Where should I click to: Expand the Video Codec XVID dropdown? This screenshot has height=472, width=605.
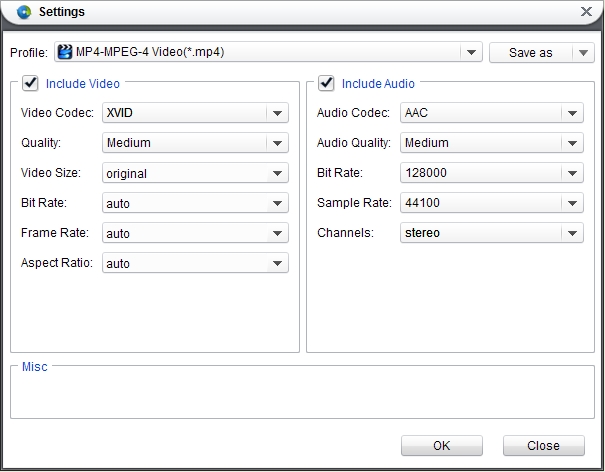(277, 113)
